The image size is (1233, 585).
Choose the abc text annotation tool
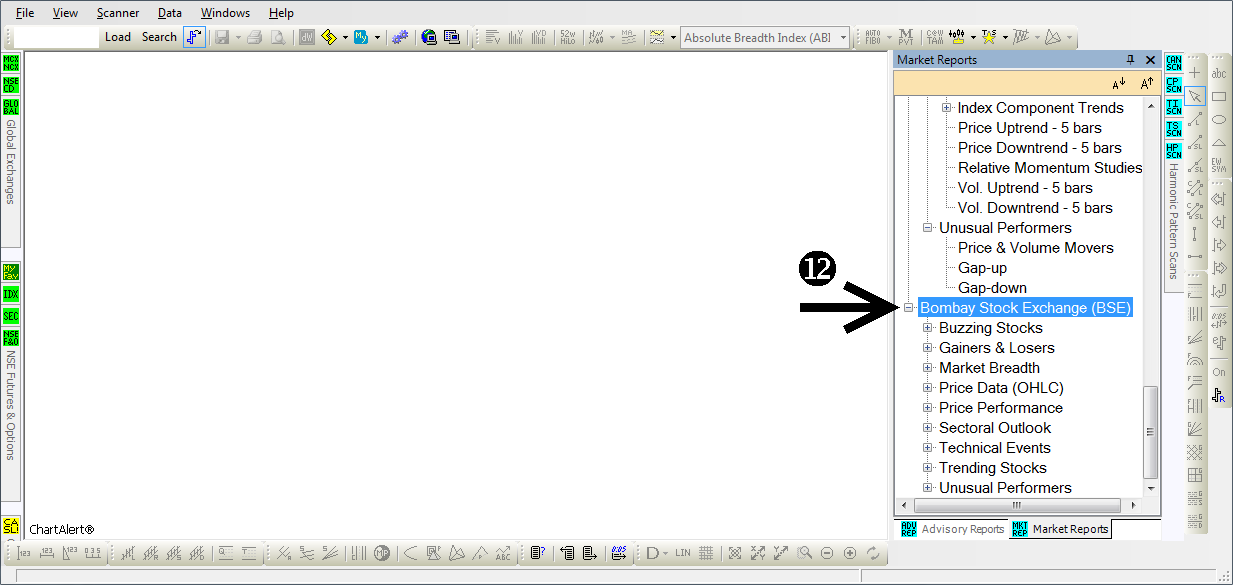(x=1219, y=73)
